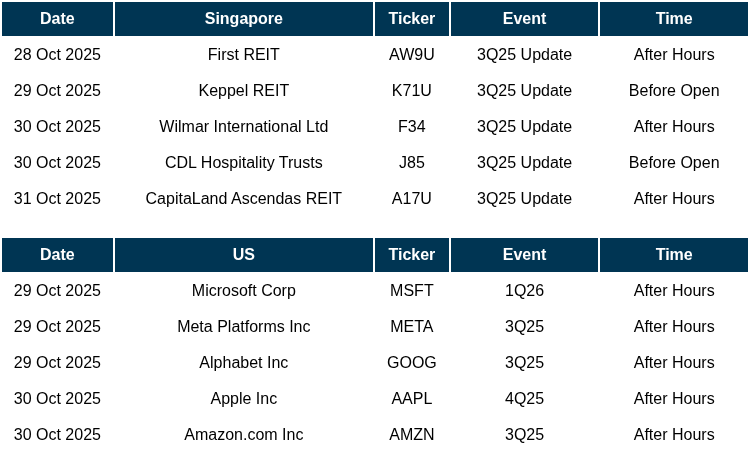Select the 28 Oct 2025 date cell
The height and width of the screenshot is (454, 750).
pos(57,55)
